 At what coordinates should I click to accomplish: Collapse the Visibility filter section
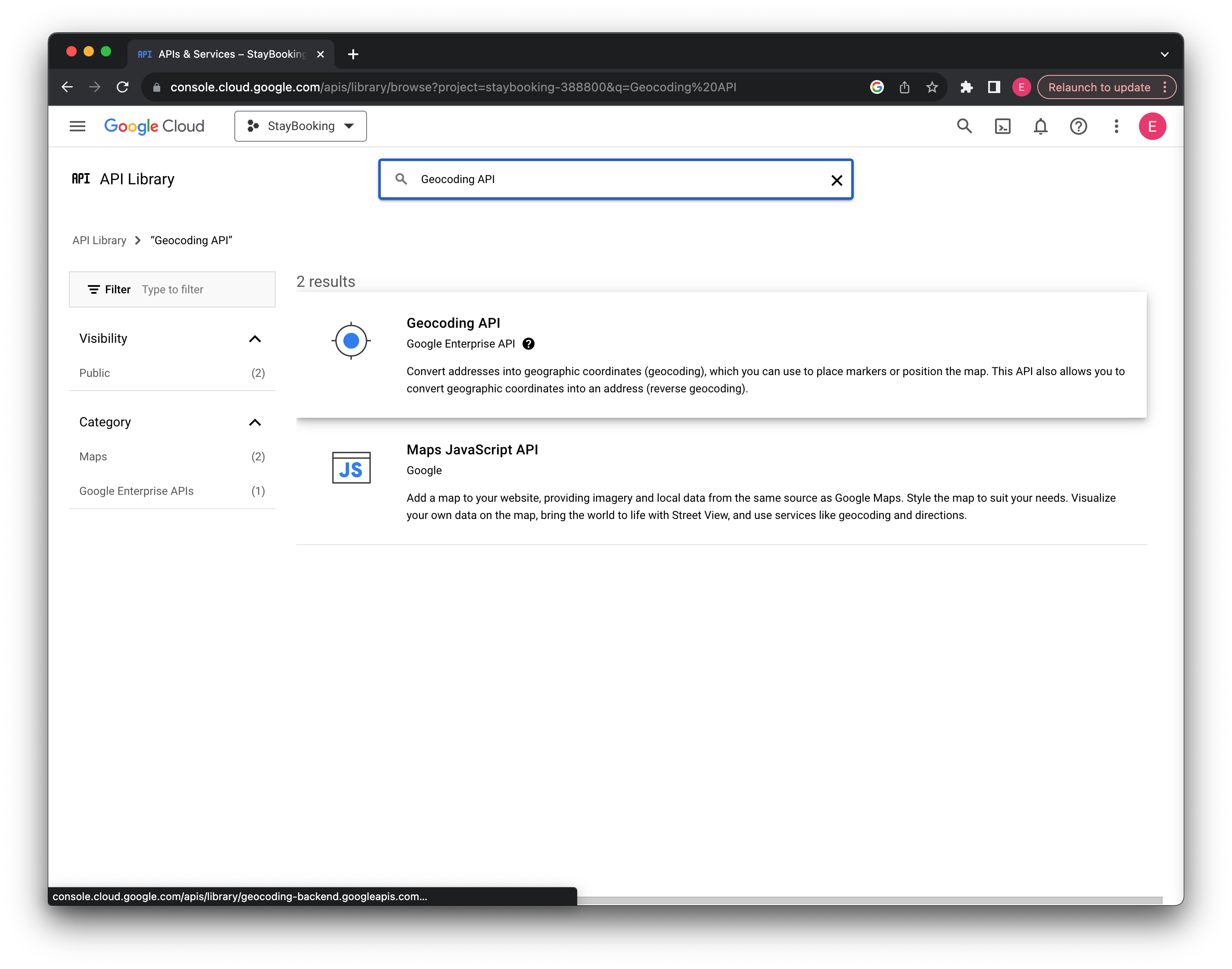click(x=258, y=338)
